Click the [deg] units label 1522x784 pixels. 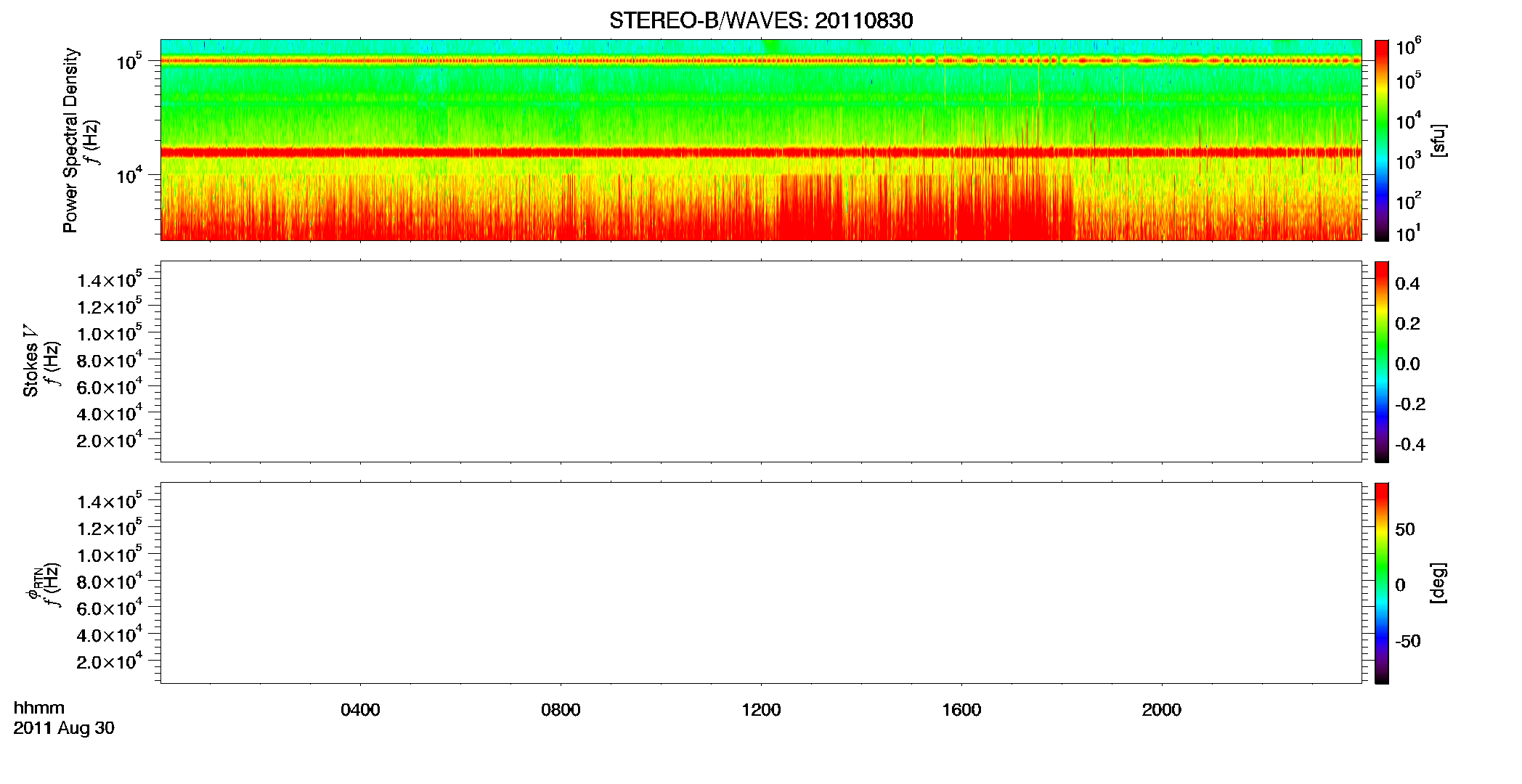[x=1438, y=583]
